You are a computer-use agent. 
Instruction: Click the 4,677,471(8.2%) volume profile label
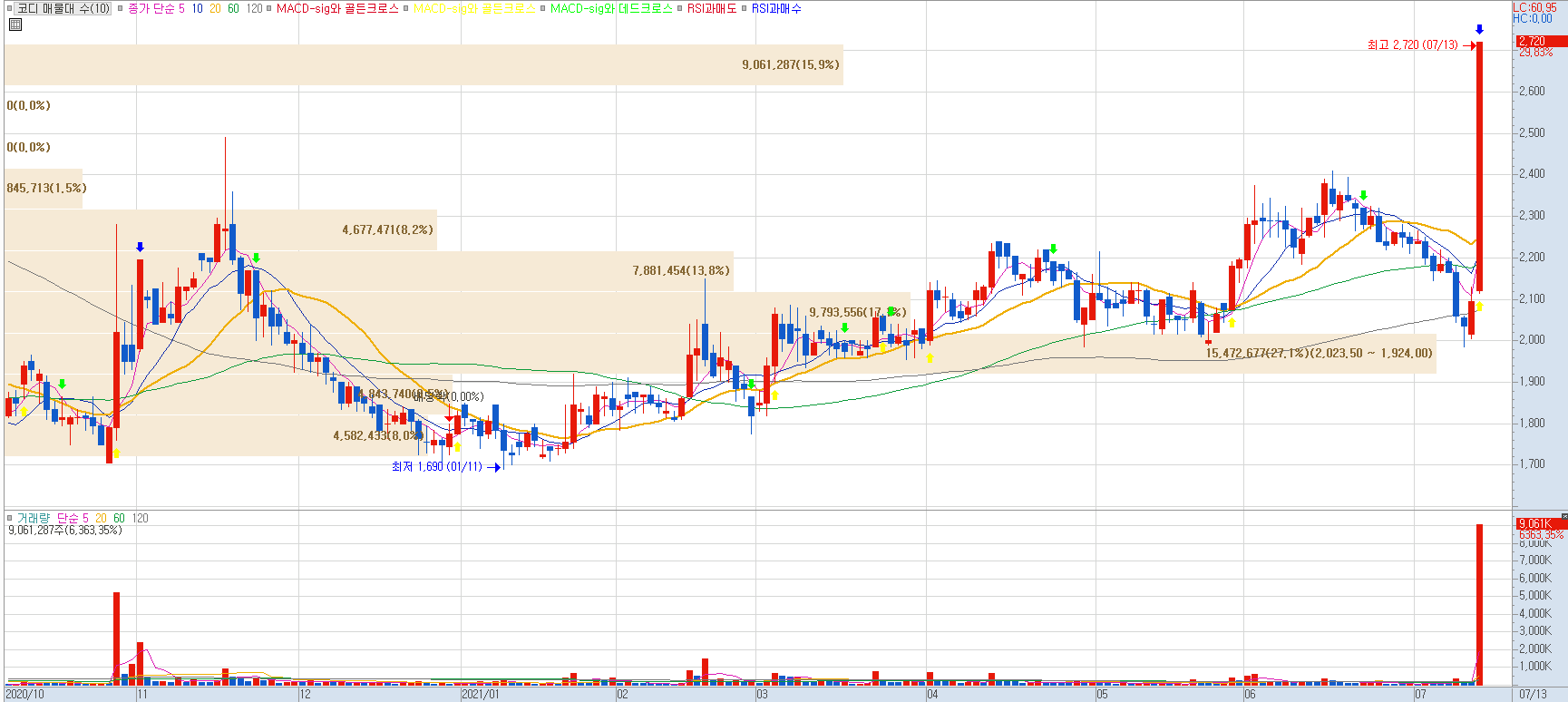pyautogui.click(x=388, y=230)
